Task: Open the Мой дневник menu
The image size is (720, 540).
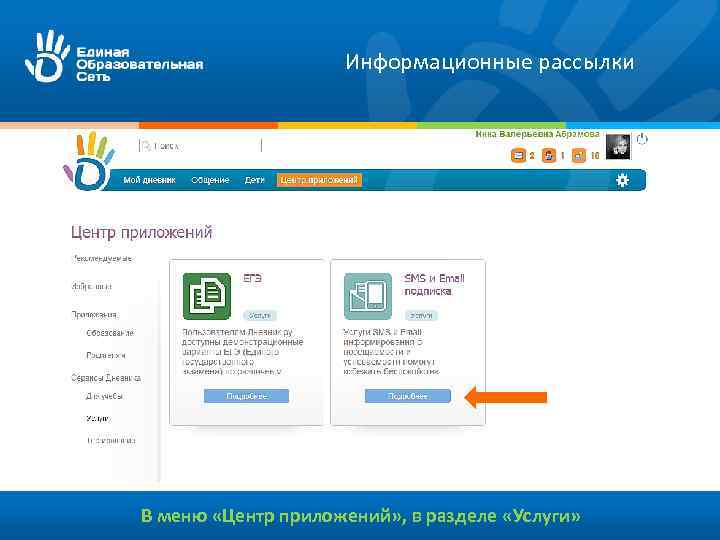Action: click(149, 180)
